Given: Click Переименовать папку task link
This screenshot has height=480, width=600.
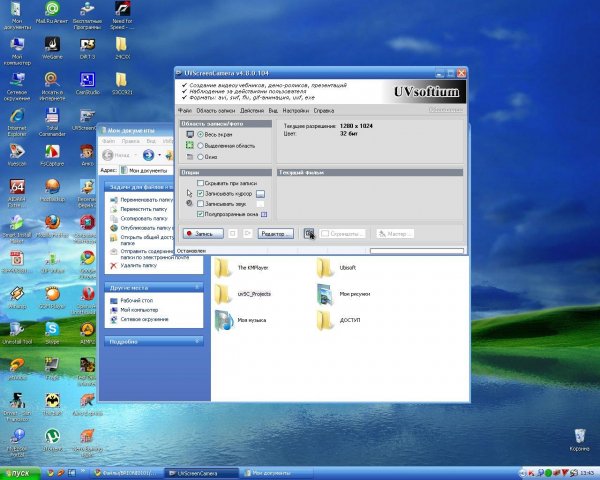Looking at the screenshot, I should tap(147, 200).
